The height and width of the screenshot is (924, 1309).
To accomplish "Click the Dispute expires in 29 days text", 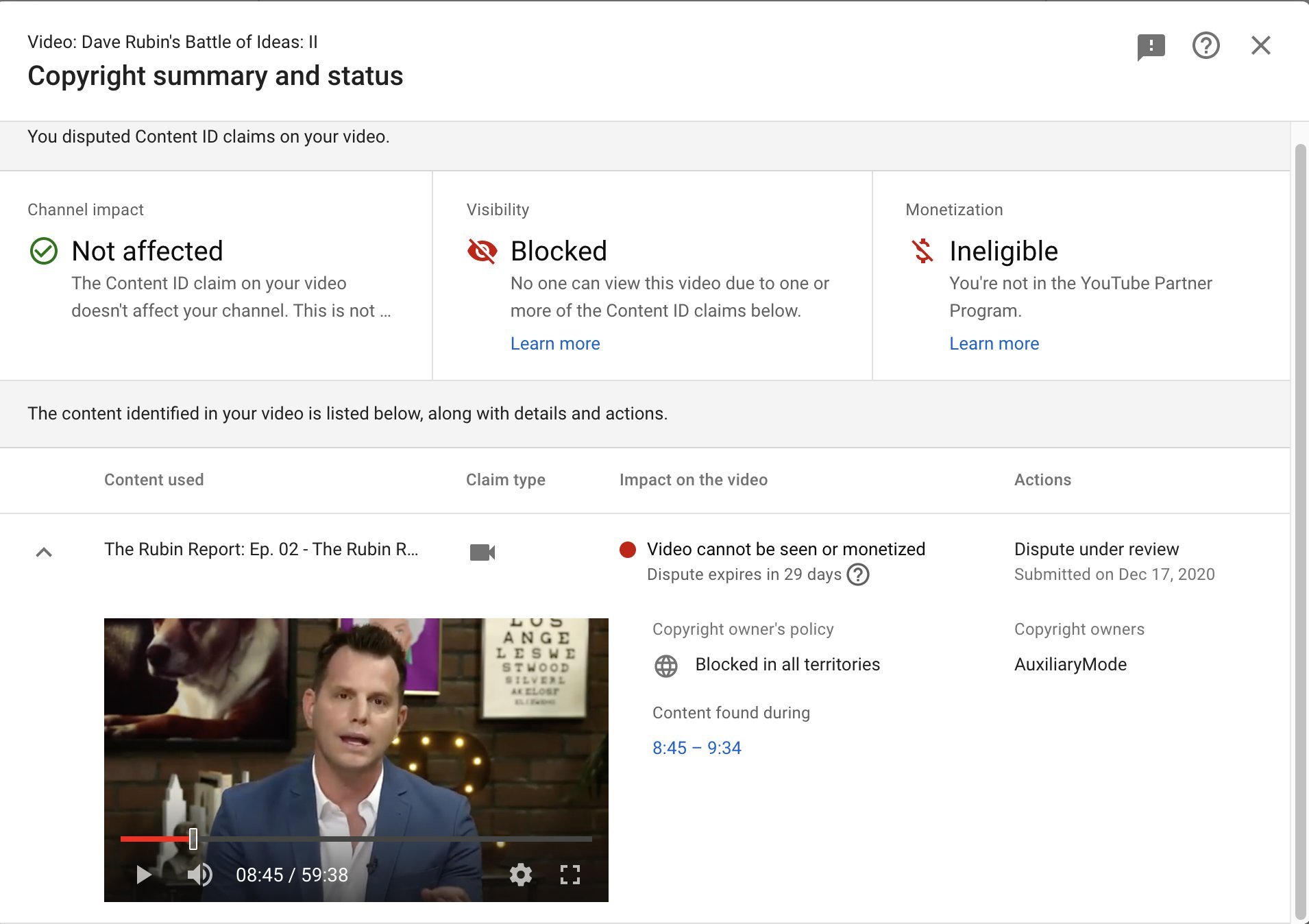I will point(744,574).
